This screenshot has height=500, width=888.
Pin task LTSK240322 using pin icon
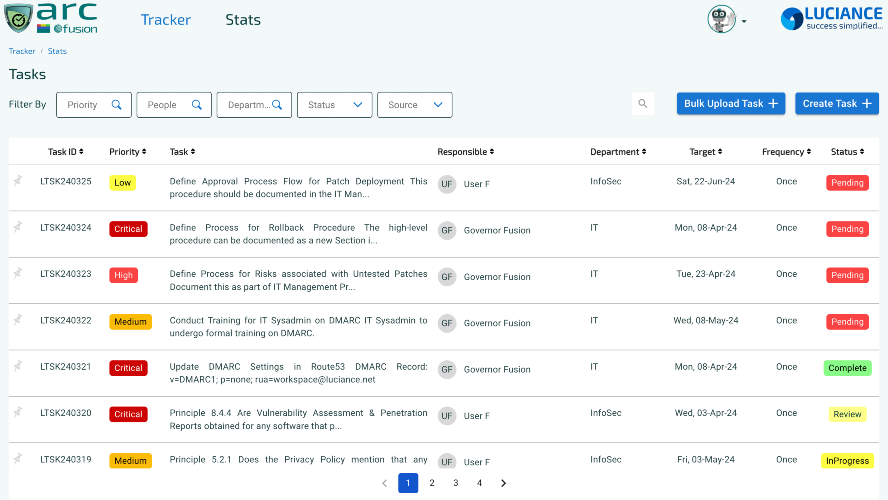[18, 320]
